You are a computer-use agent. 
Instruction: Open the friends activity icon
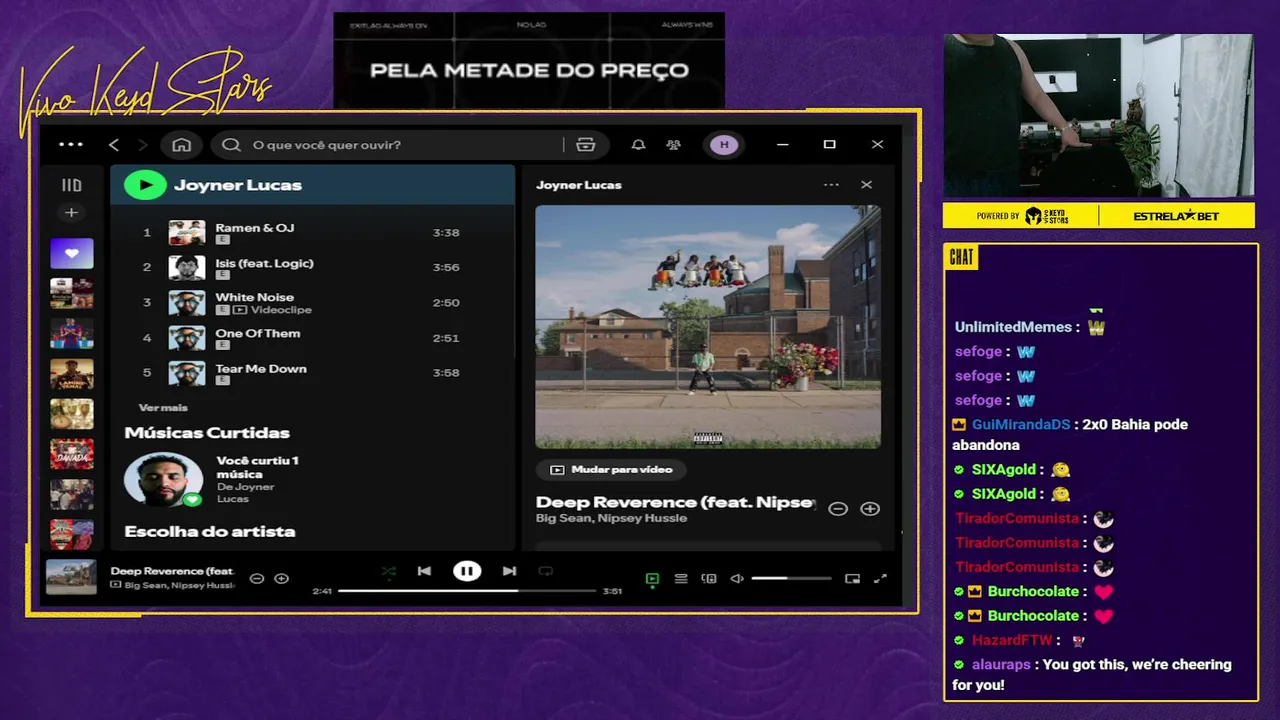(674, 145)
